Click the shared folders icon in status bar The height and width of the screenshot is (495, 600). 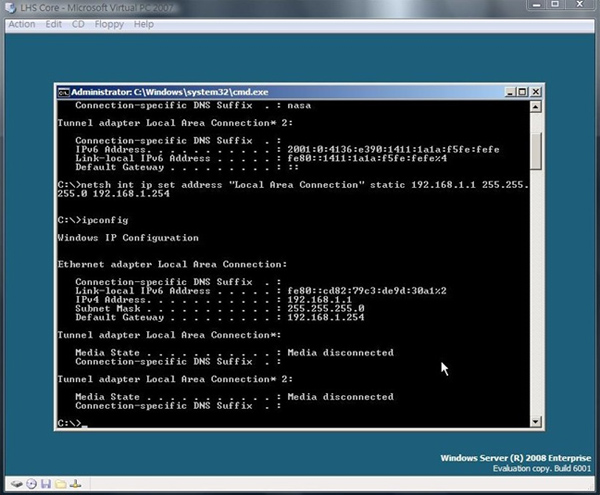[x=60, y=485]
